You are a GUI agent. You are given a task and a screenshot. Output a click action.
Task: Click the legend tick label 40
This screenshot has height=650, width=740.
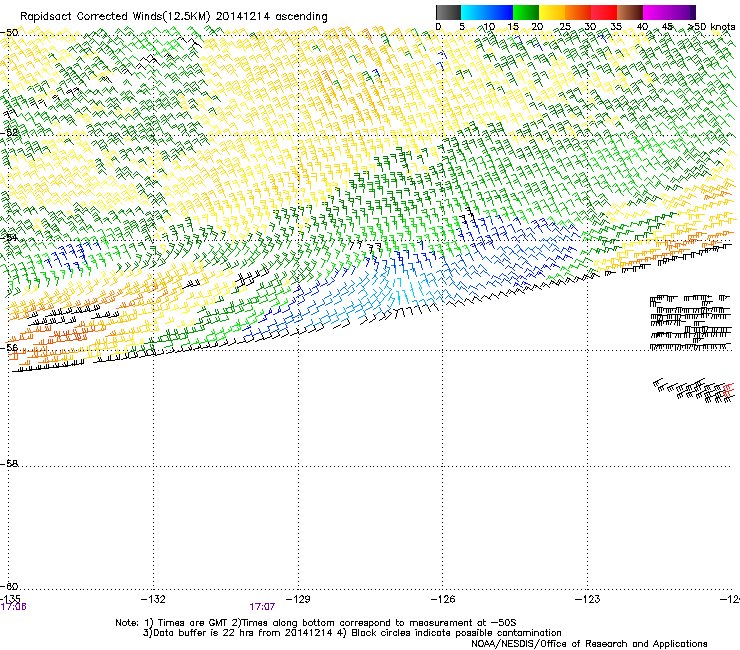[642, 27]
